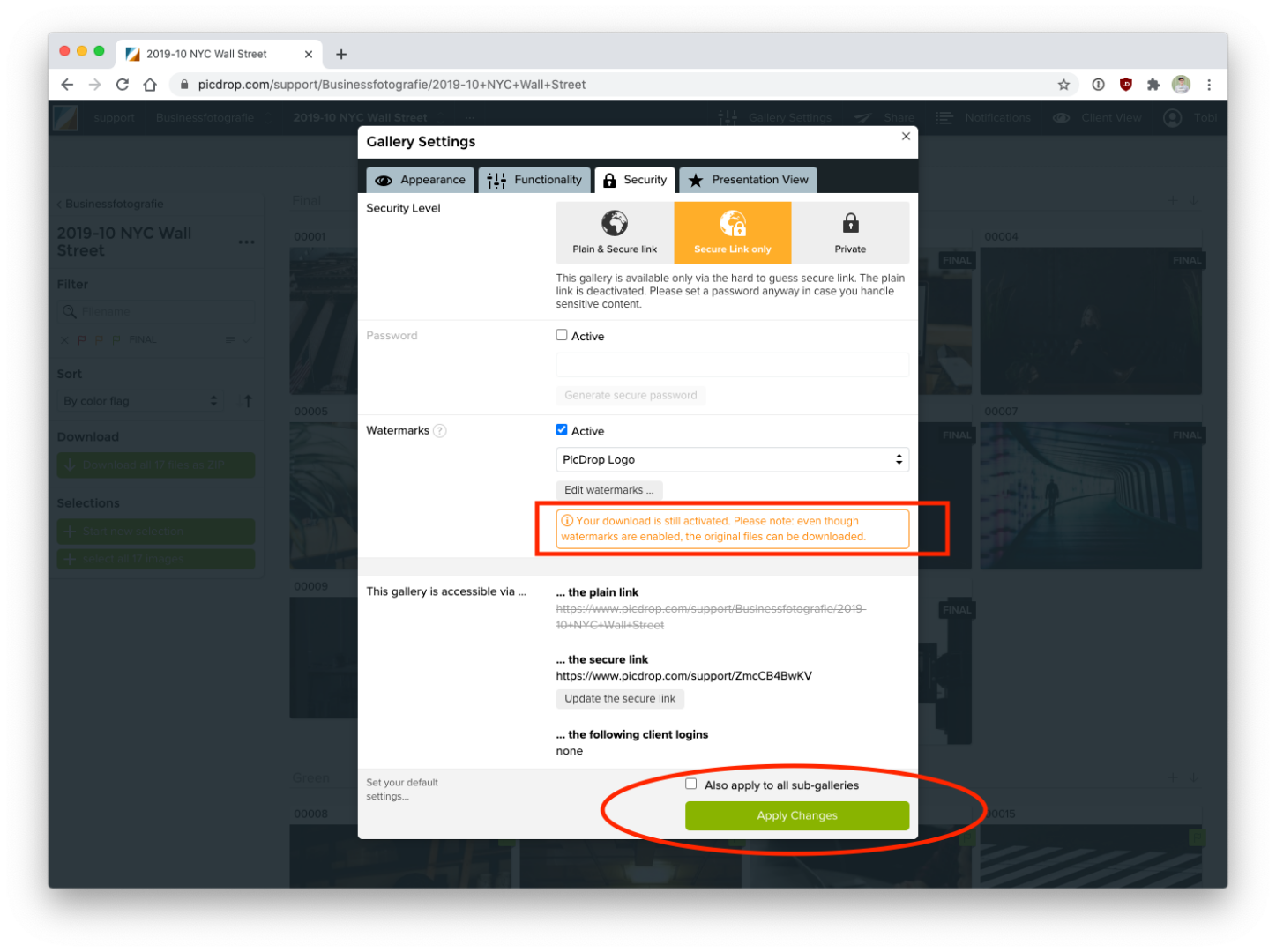The image size is (1276, 952).
Task: Close the 2019-10 NYC Wall Street tab
Action: [309, 55]
